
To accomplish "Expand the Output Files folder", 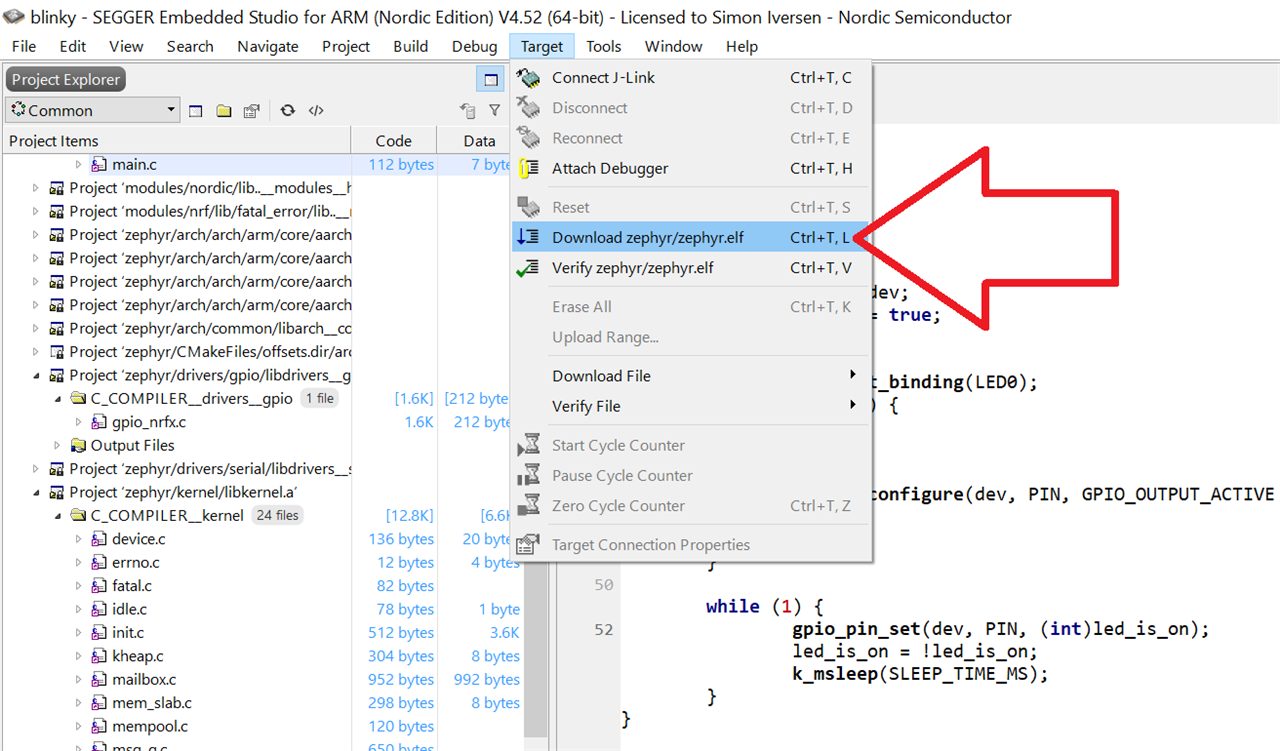I will (x=57, y=446).
